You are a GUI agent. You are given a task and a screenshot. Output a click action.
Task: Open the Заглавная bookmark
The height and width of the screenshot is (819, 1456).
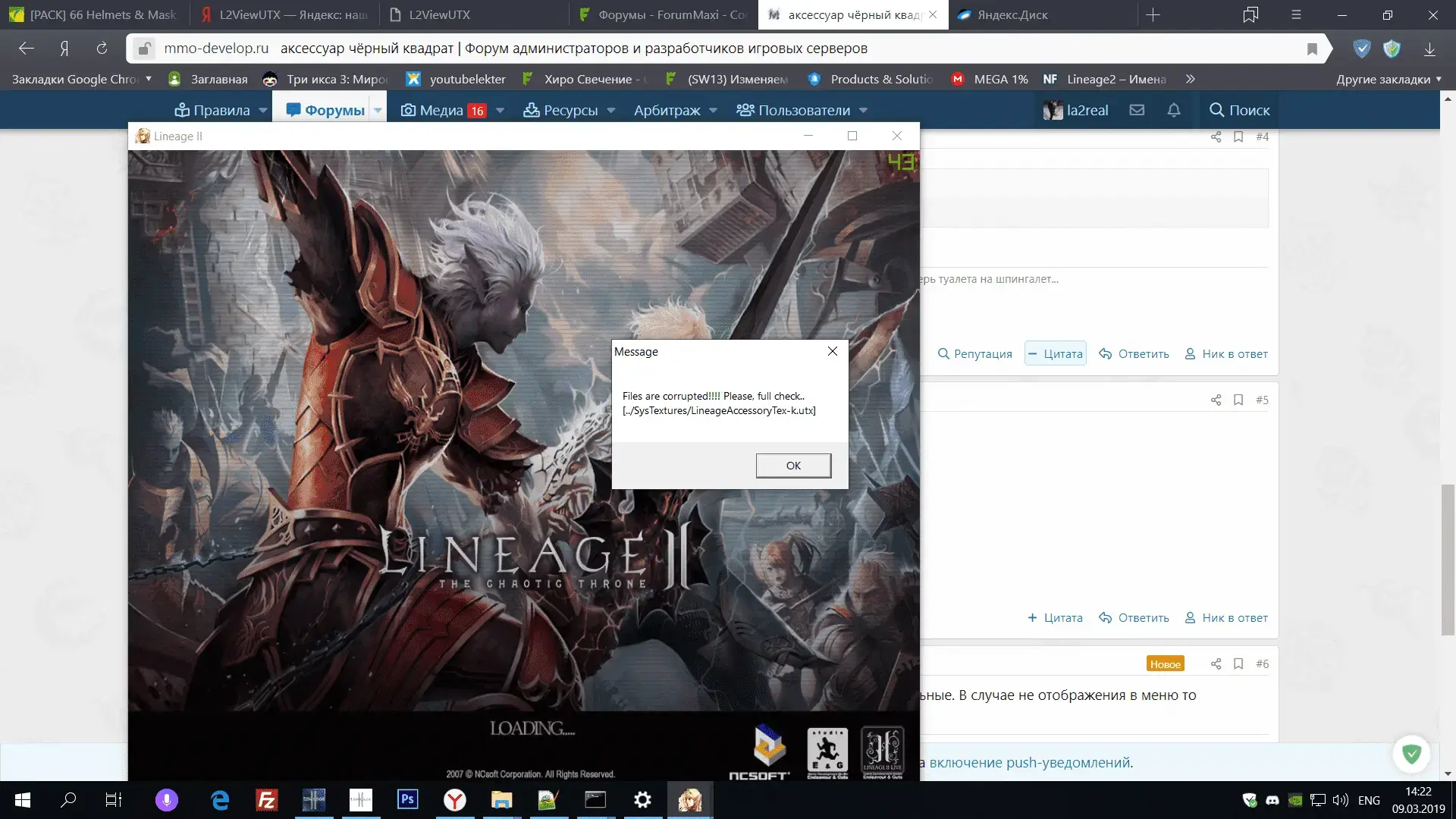(x=209, y=79)
